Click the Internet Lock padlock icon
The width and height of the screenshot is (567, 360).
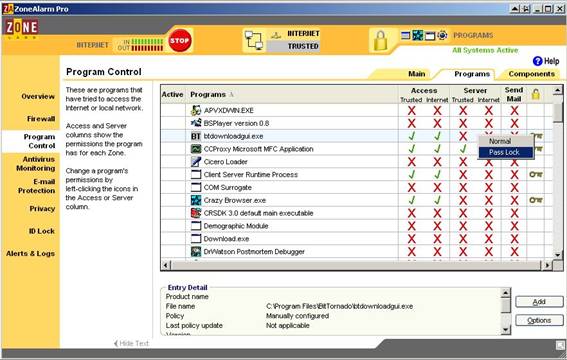point(380,40)
